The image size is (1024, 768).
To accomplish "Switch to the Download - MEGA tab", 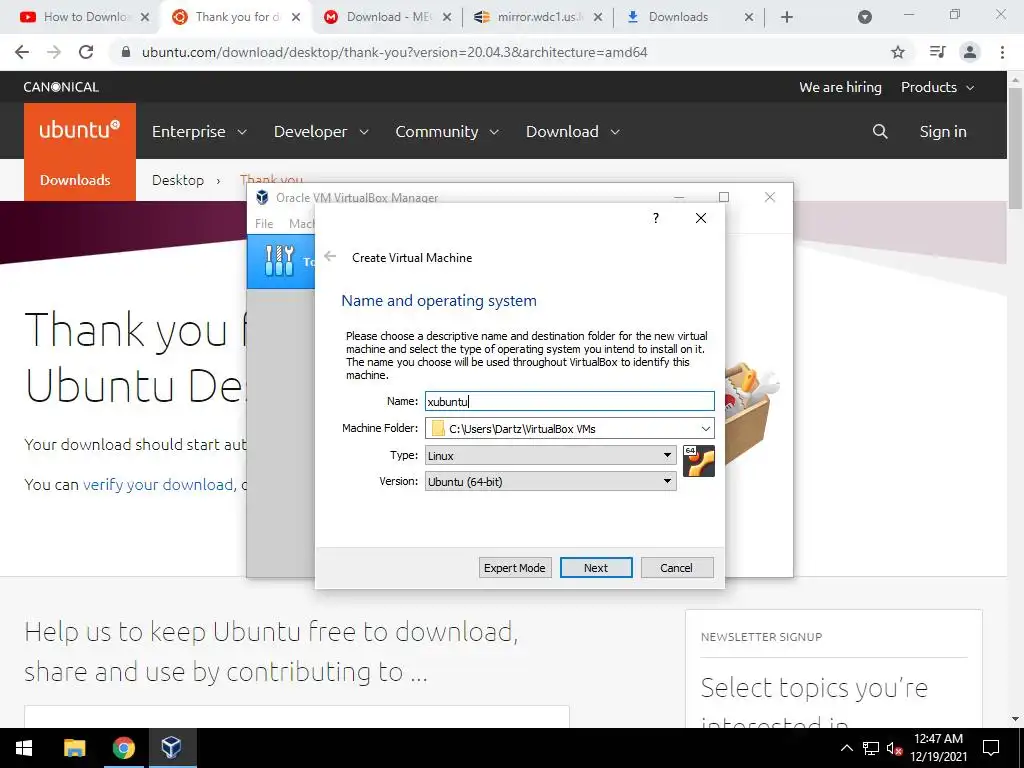I will (x=388, y=17).
